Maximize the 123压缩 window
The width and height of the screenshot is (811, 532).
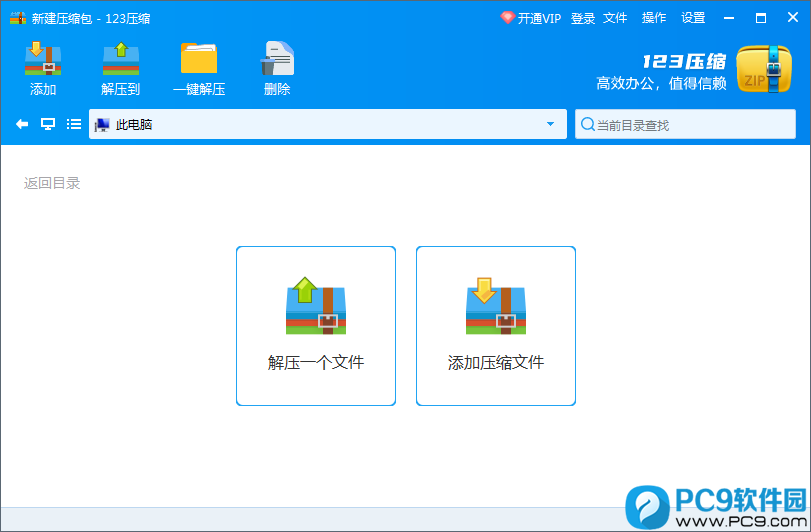pos(761,18)
